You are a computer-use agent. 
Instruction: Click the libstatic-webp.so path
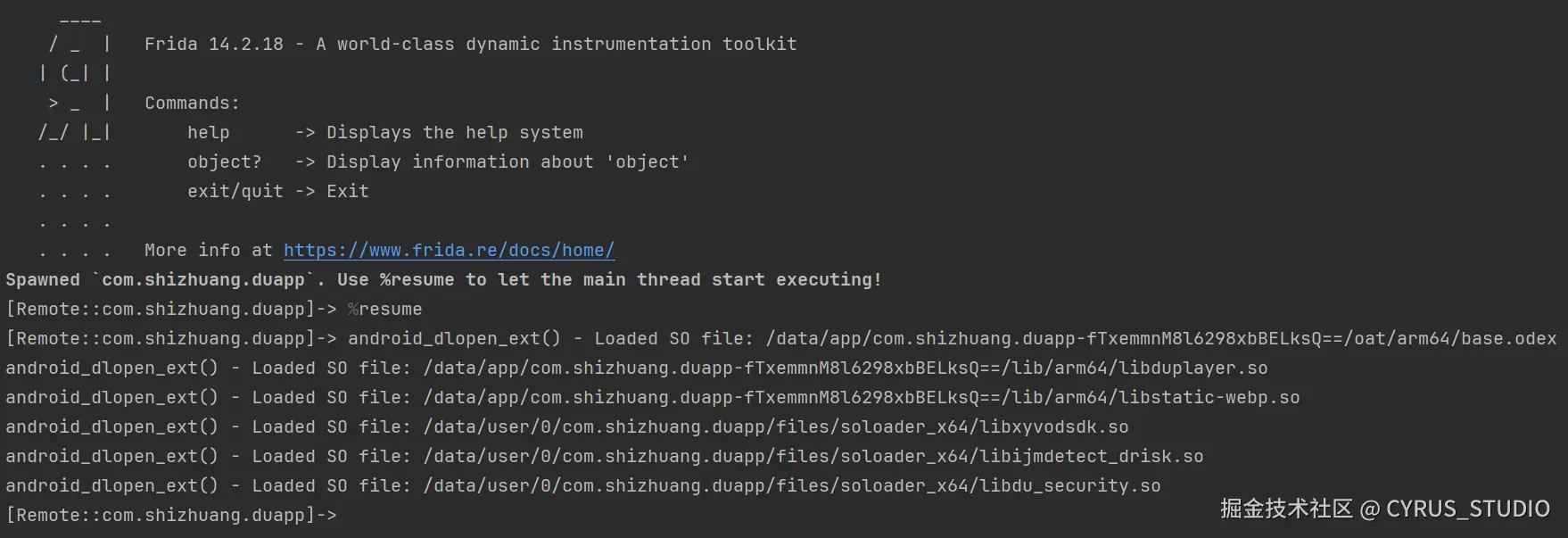(861, 398)
